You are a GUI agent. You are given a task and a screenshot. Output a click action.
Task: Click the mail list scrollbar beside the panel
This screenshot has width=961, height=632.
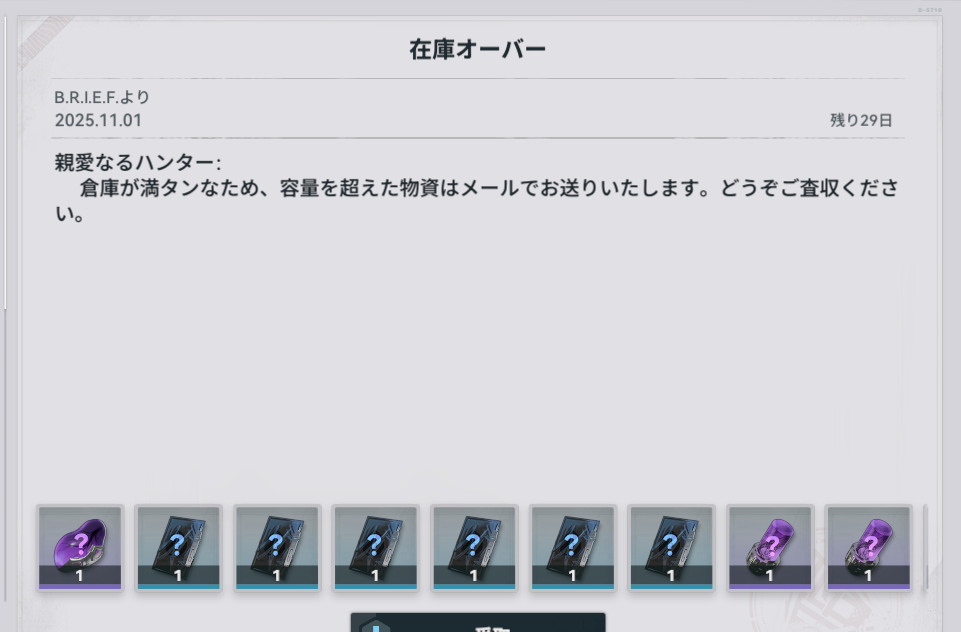6,162
